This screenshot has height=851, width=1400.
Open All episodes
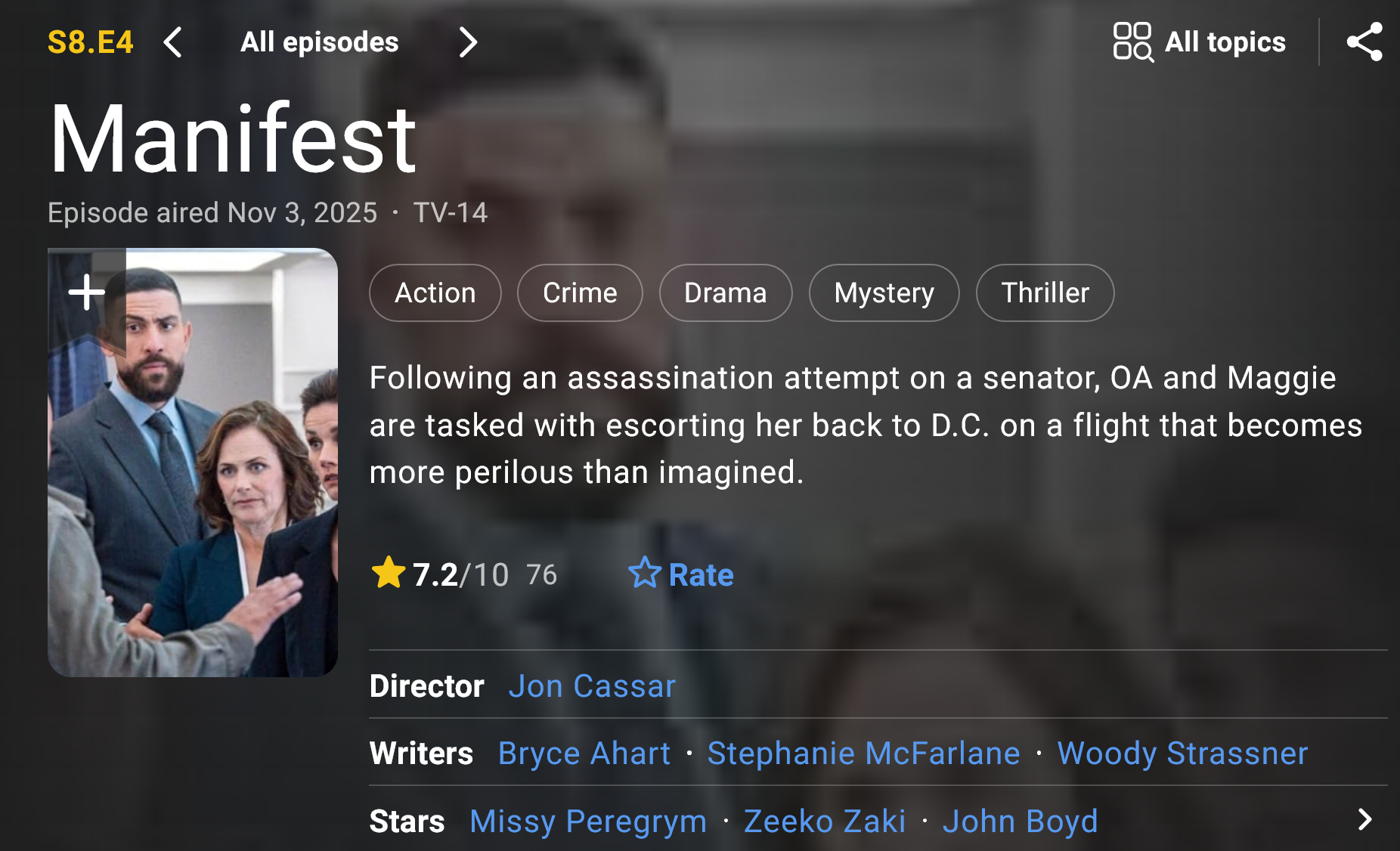[x=319, y=42]
